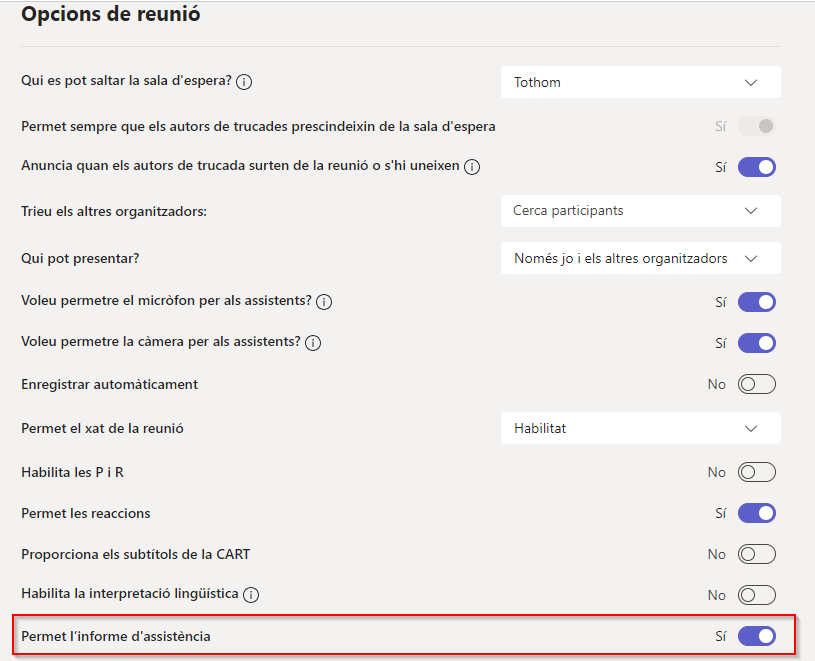Click label Habilita les P i R

(72, 472)
